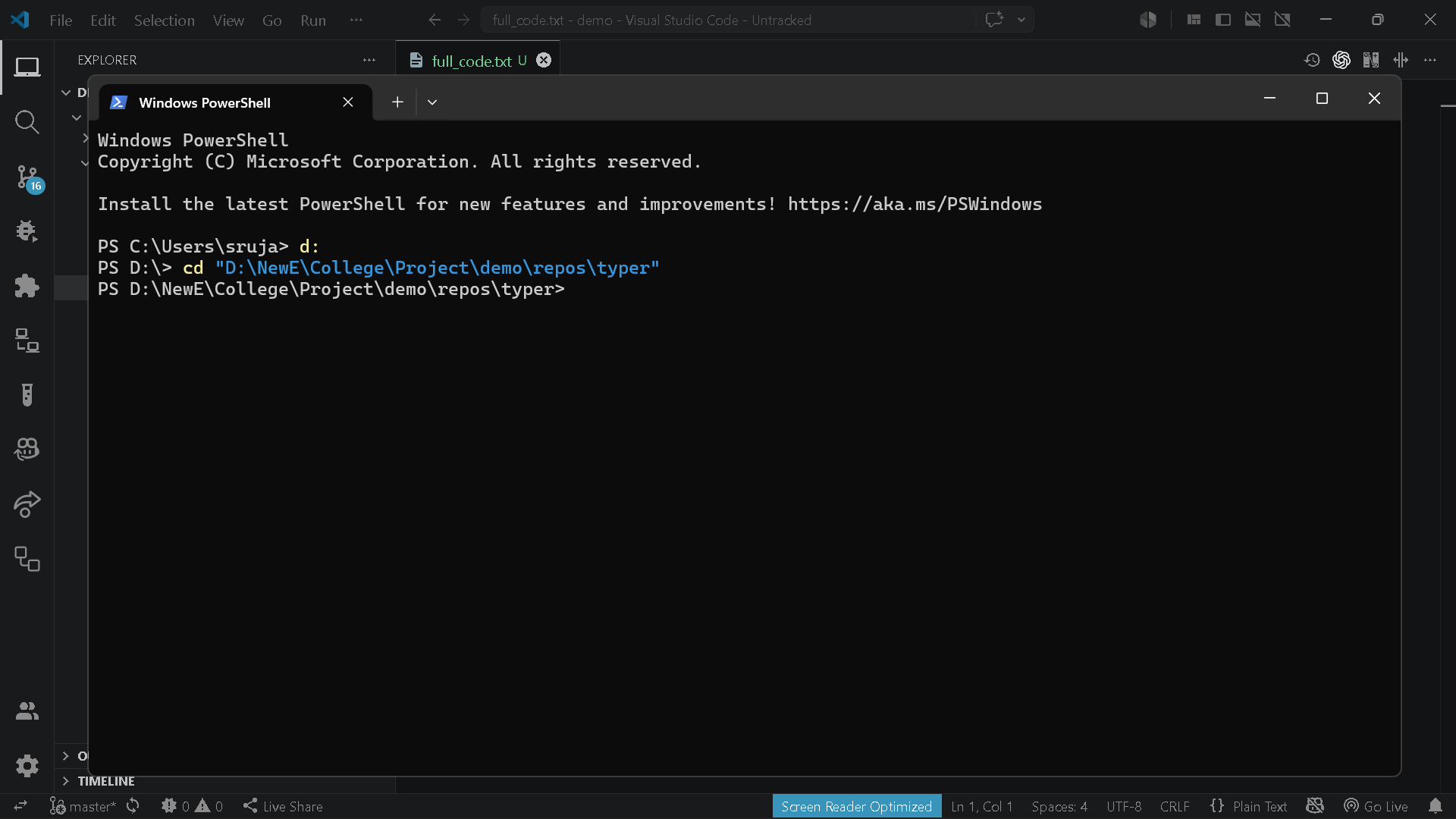The image size is (1456, 819).
Task: Open the timeline history icon in editor toolbar
Action: tap(1312, 60)
